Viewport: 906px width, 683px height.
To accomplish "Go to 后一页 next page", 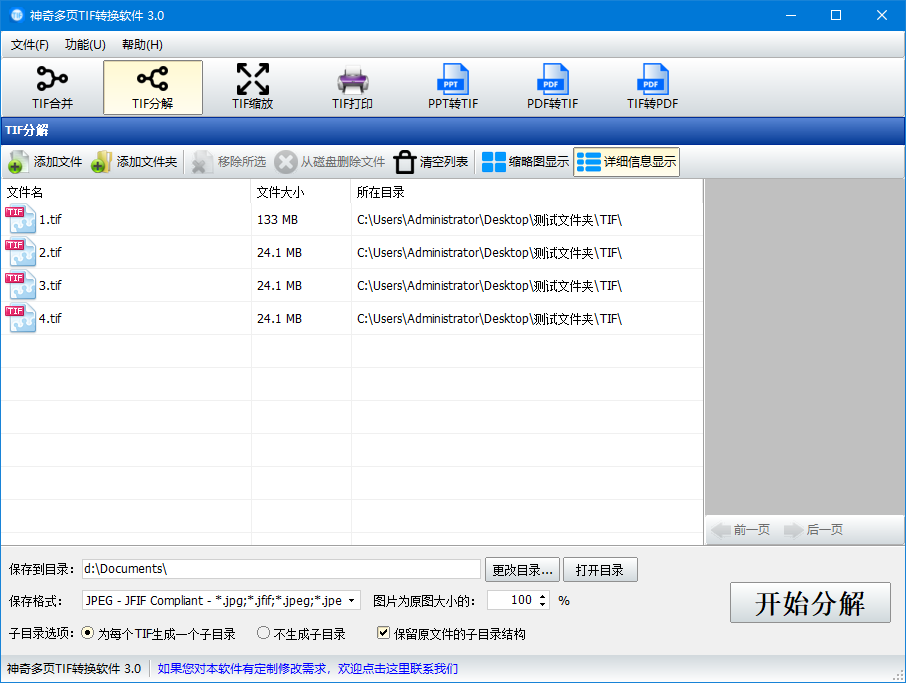I will tap(814, 529).
